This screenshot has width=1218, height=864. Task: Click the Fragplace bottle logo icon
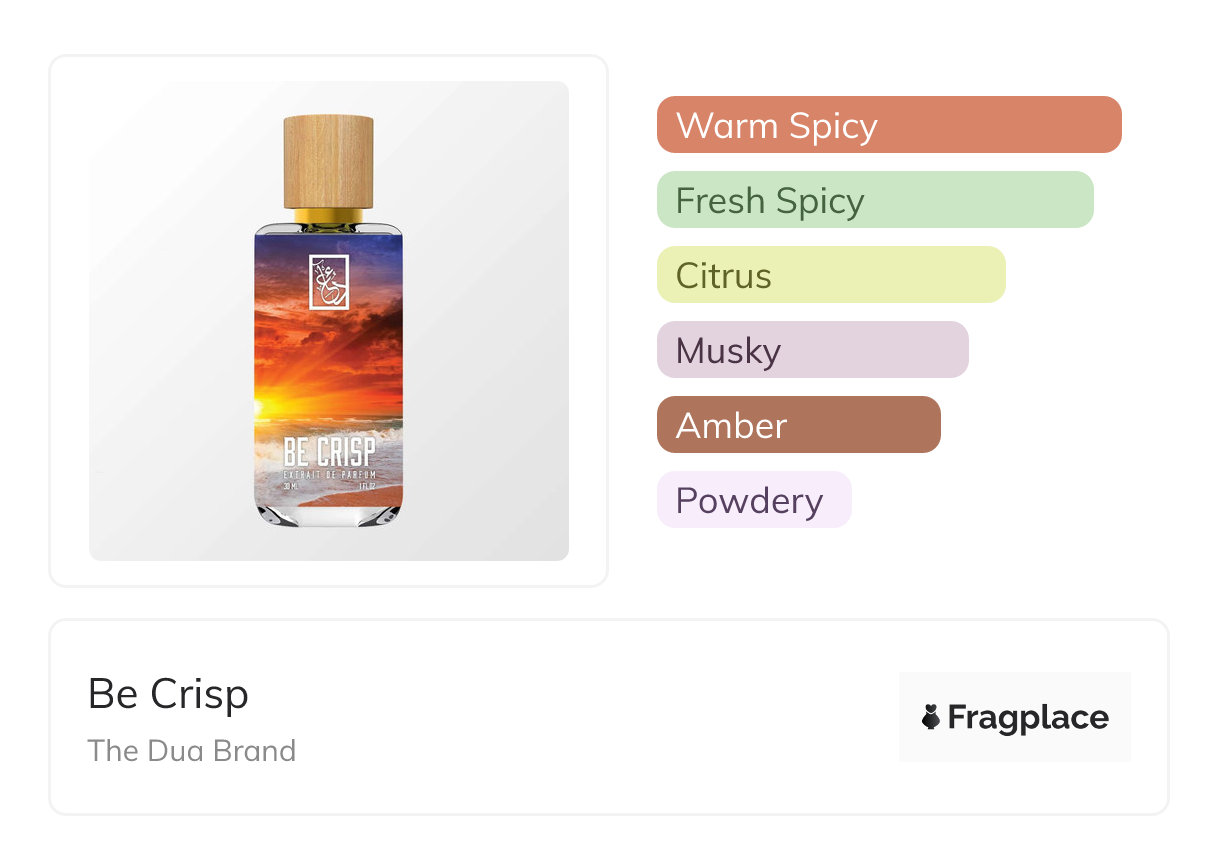click(x=931, y=717)
